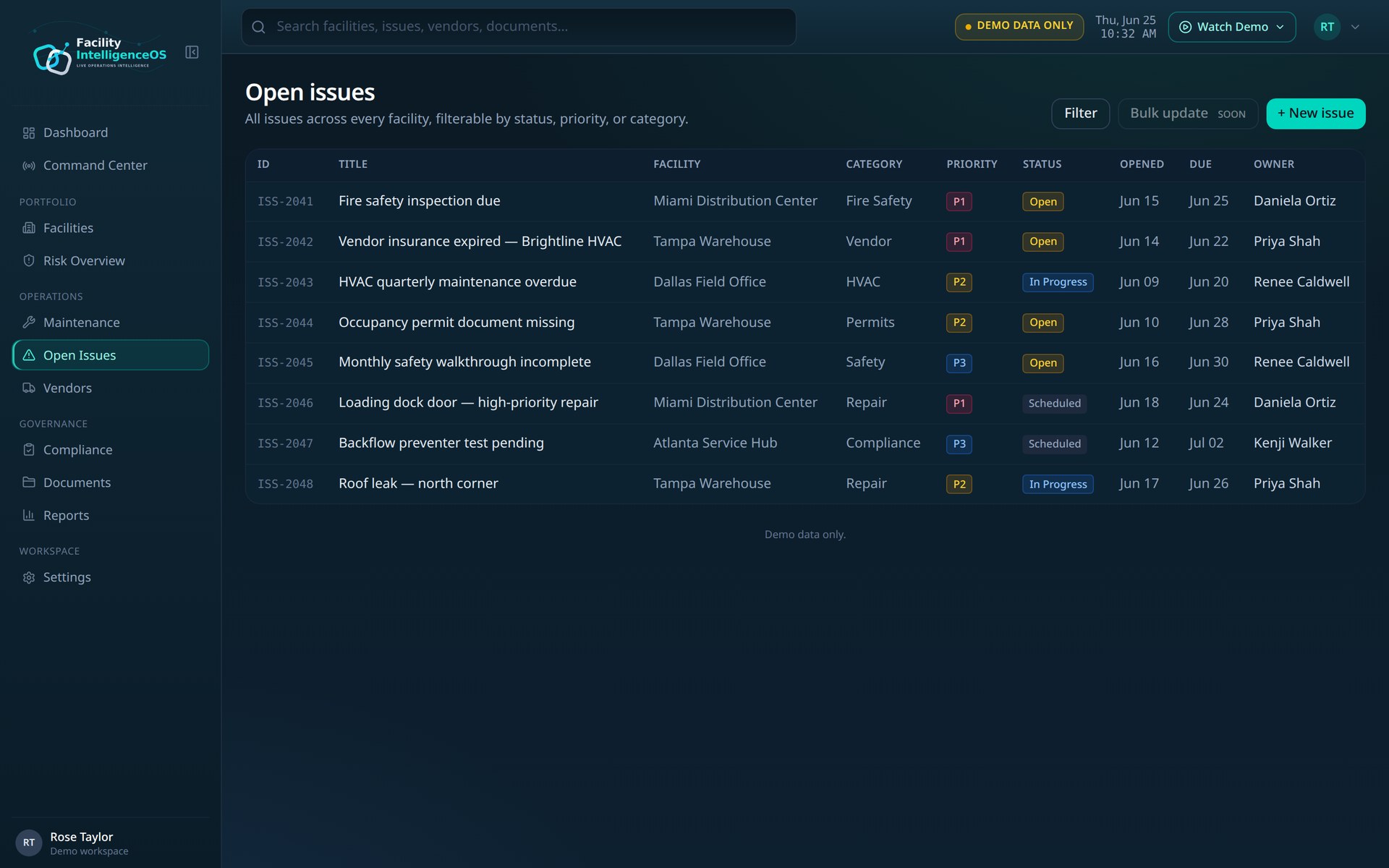Open 'Vendor insurance expired — Brightline HVAC'
This screenshot has height=868, width=1389.
[x=480, y=242]
